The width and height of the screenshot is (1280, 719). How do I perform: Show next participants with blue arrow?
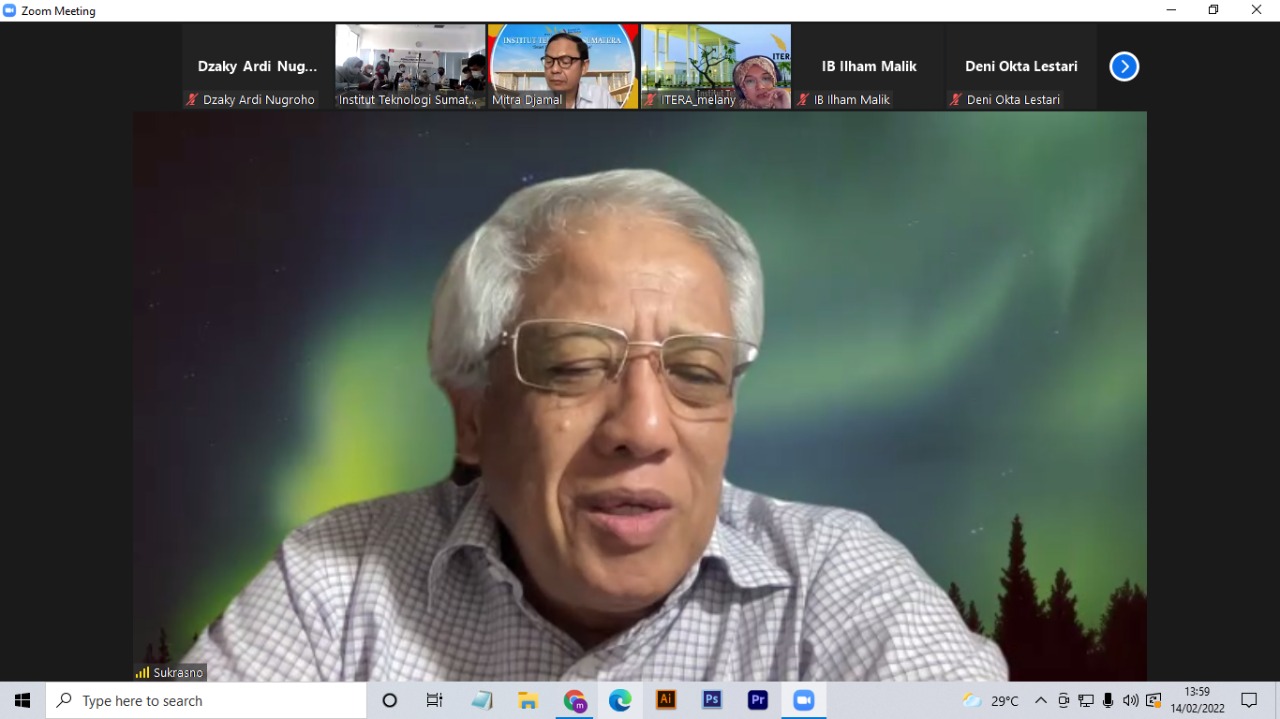pyautogui.click(x=1124, y=67)
